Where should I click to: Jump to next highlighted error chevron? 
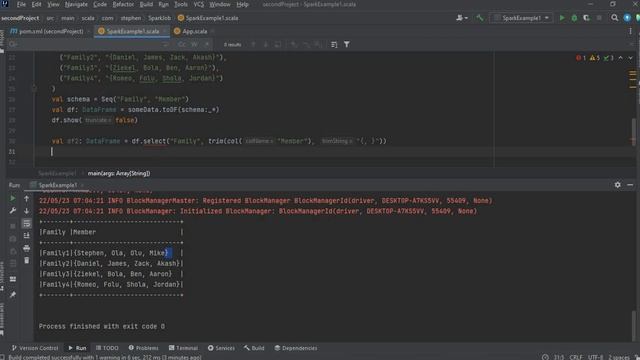pyautogui.click(x=631, y=58)
